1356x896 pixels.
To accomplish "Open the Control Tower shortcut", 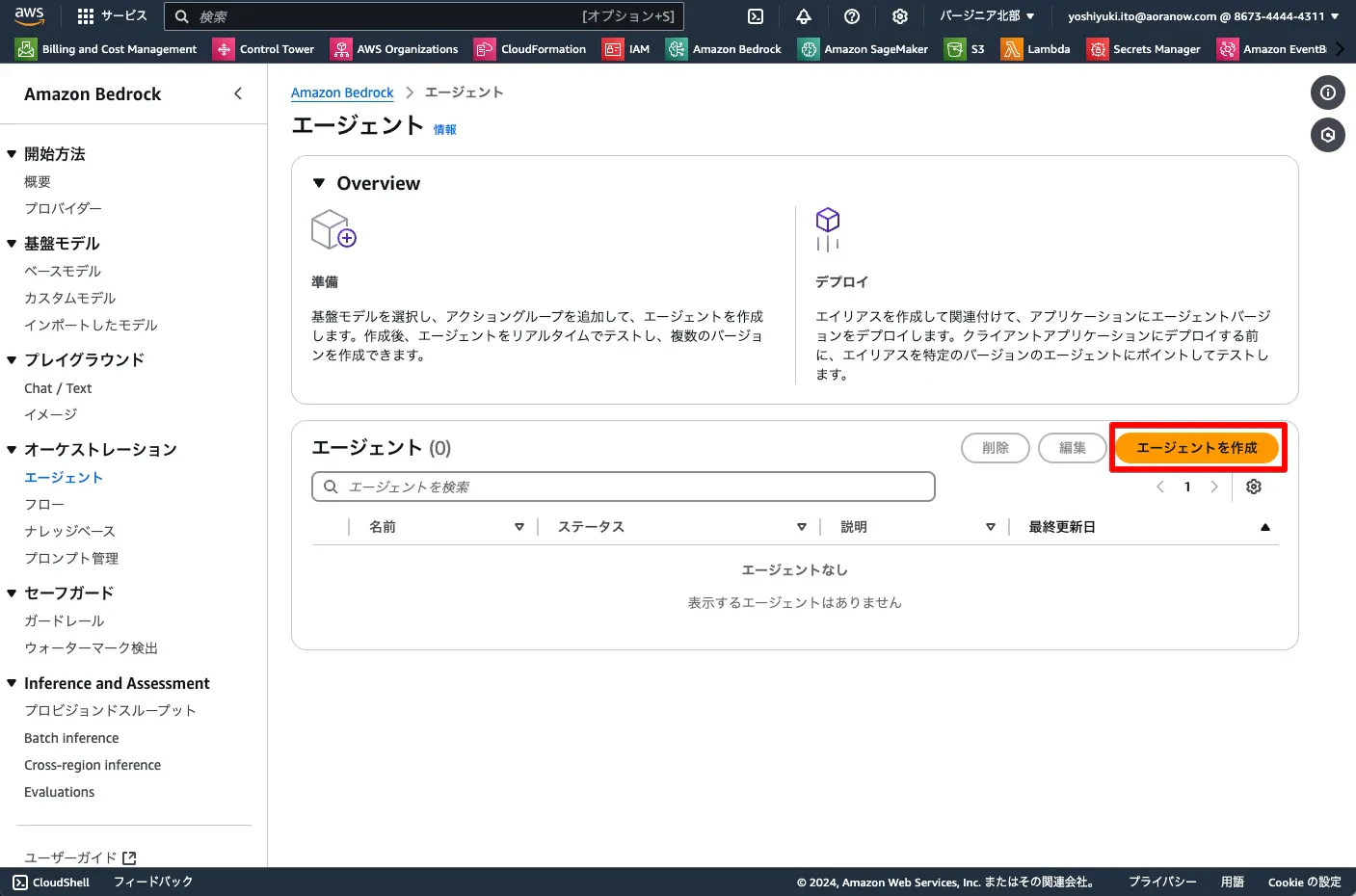I will (x=264, y=49).
